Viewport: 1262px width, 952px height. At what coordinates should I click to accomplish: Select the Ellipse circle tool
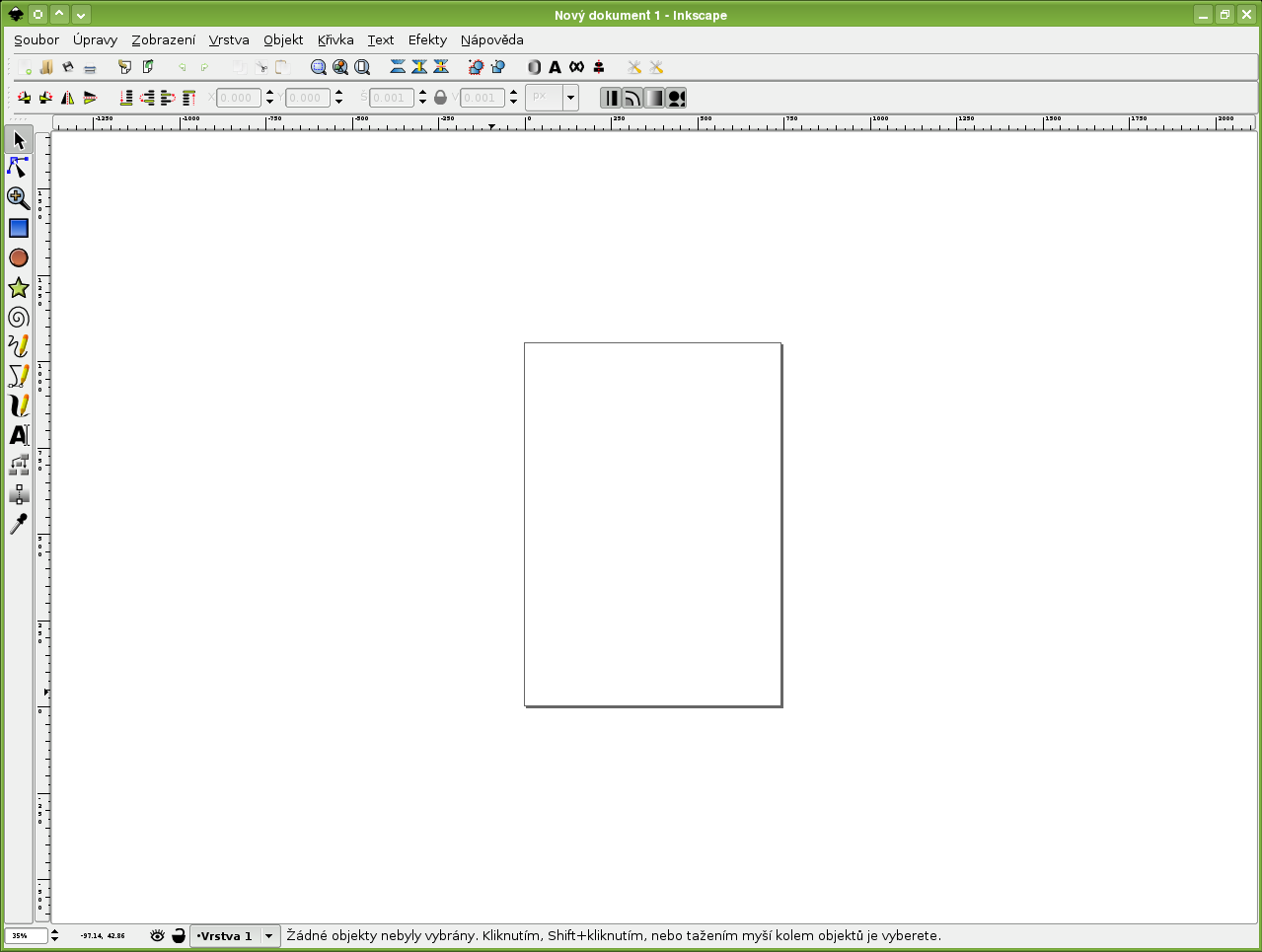18,257
